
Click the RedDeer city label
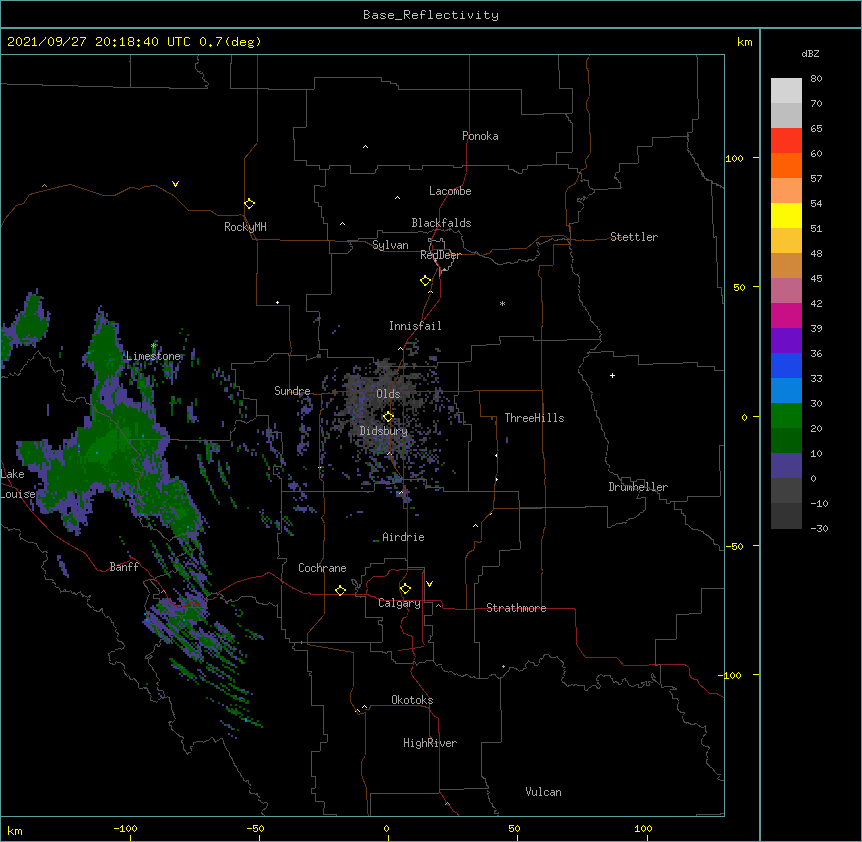click(440, 255)
